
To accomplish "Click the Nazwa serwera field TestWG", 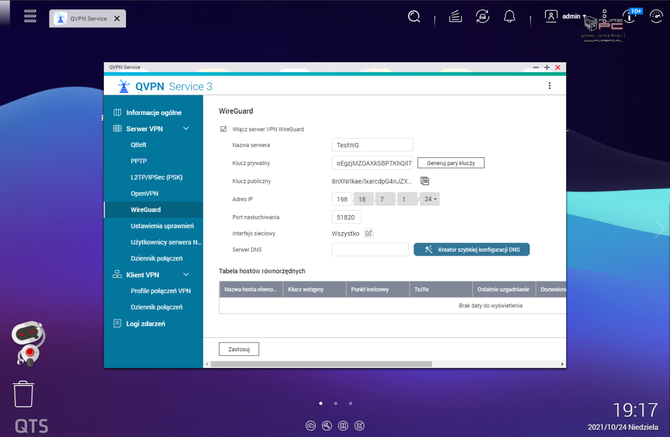I will coord(372,145).
